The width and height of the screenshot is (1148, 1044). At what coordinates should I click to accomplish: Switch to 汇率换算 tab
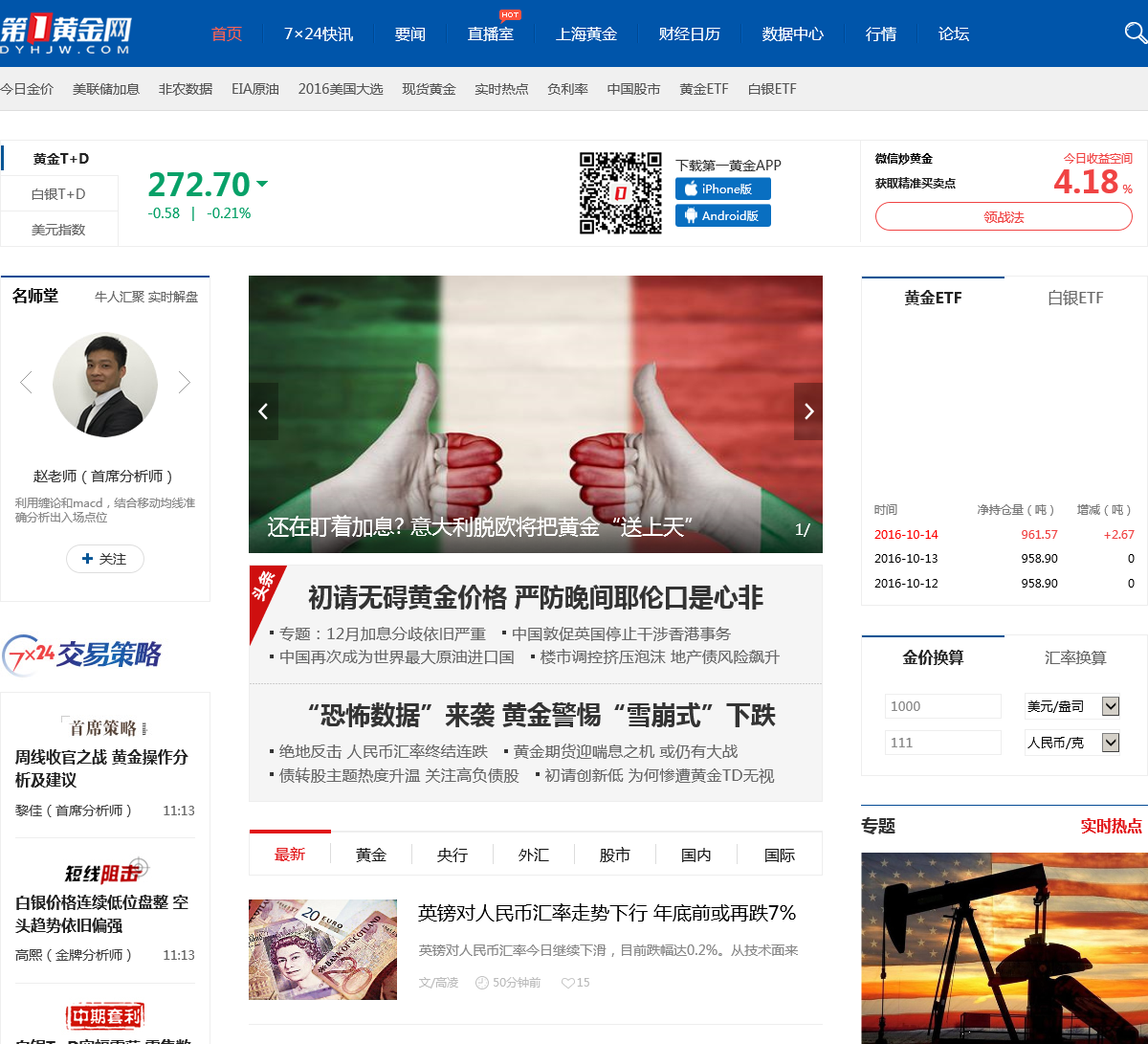tap(1076, 658)
